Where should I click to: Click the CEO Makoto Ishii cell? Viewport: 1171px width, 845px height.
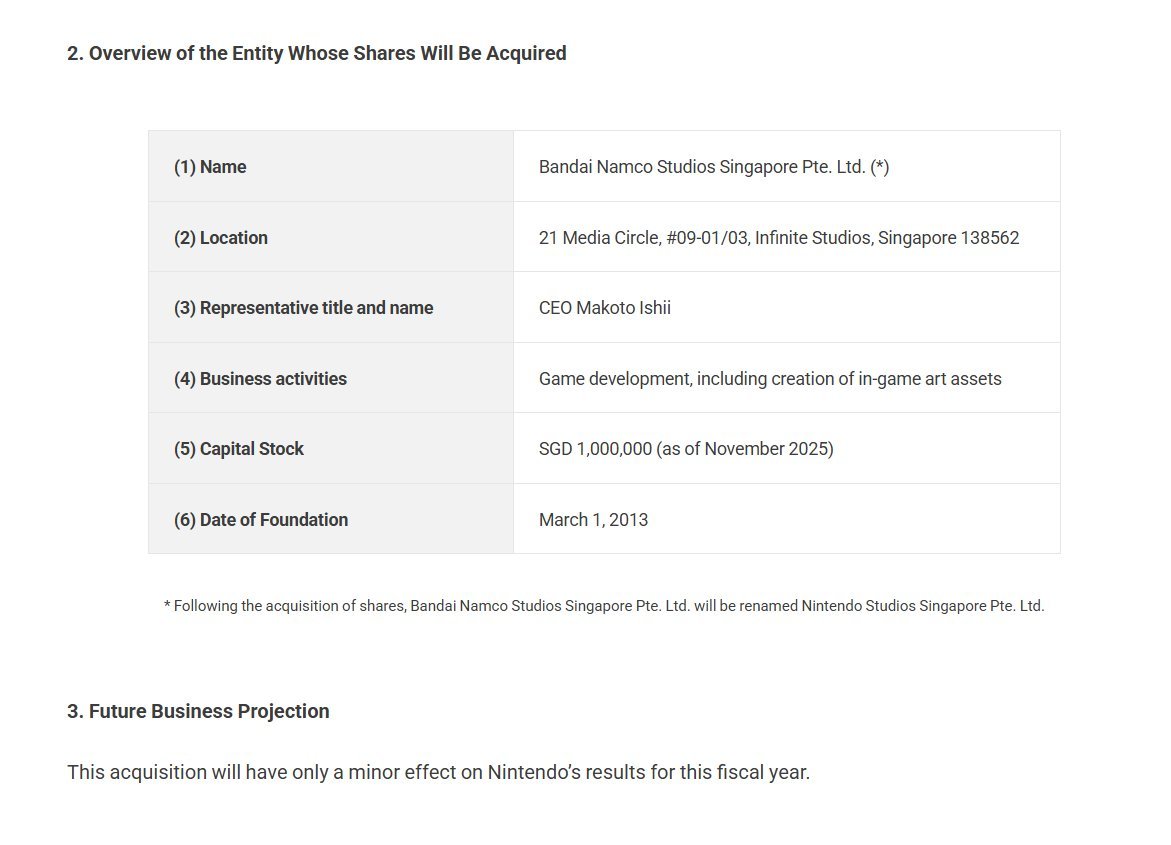point(605,308)
